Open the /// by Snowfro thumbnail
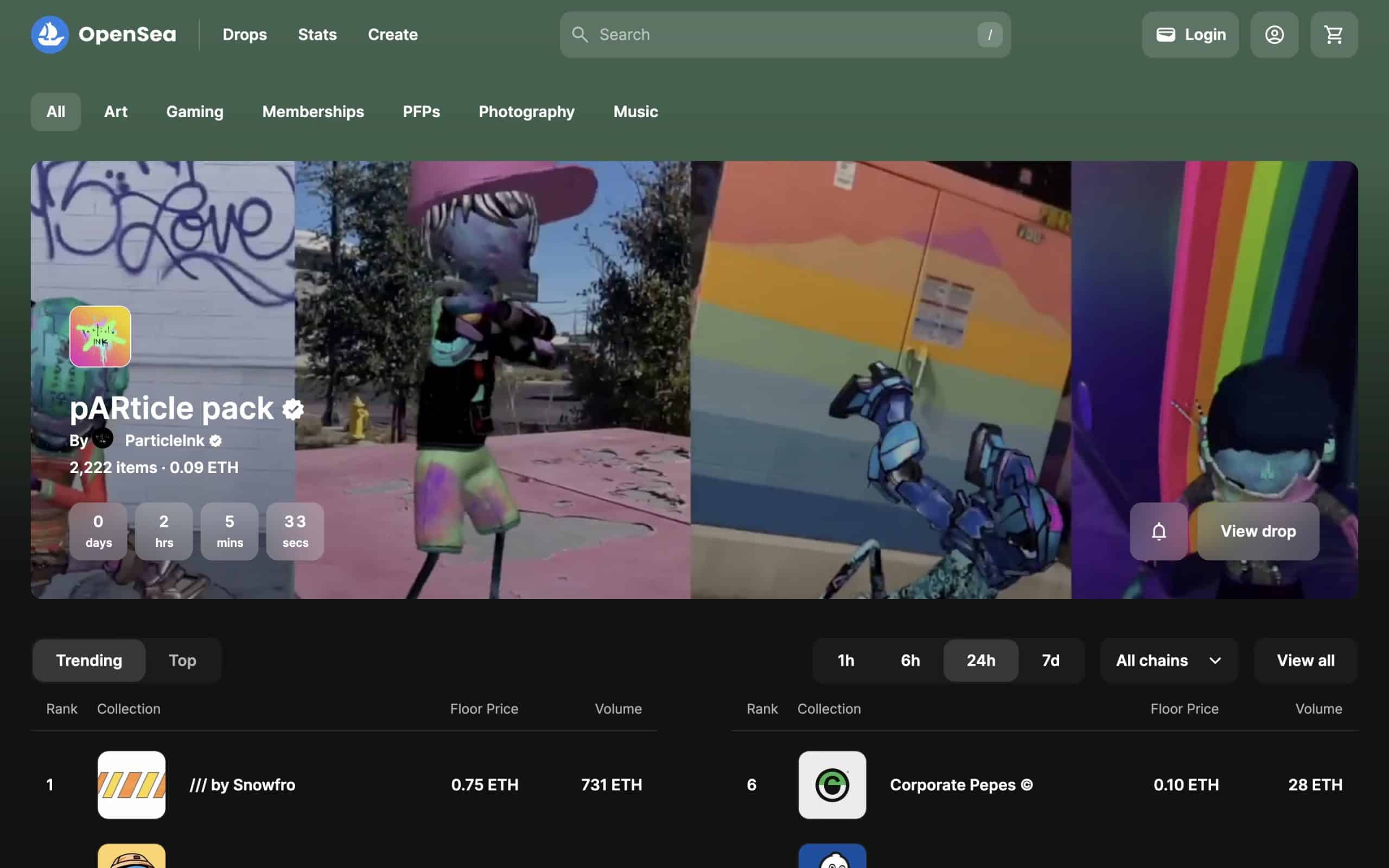The image size is (1389, 868). click(x=131, y=785)
